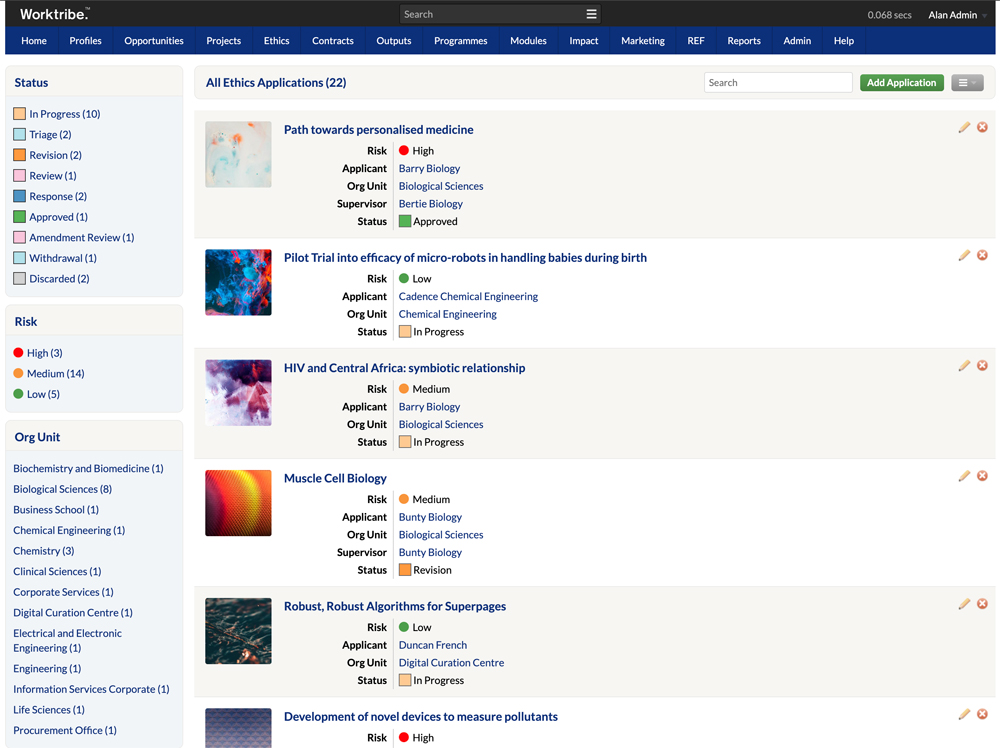This screenshot has width=1000, height=748.
Task: Open applicant Duncan French link
Action: [x=433, y=645]
